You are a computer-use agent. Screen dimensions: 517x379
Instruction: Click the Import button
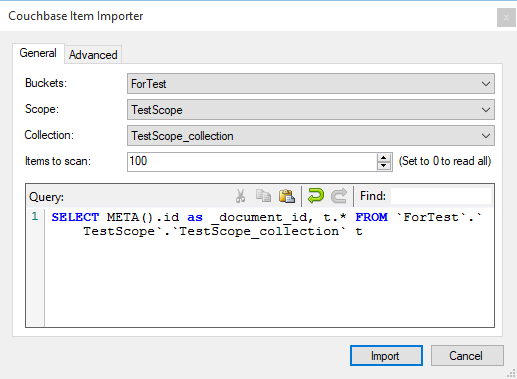pos(386,356)
